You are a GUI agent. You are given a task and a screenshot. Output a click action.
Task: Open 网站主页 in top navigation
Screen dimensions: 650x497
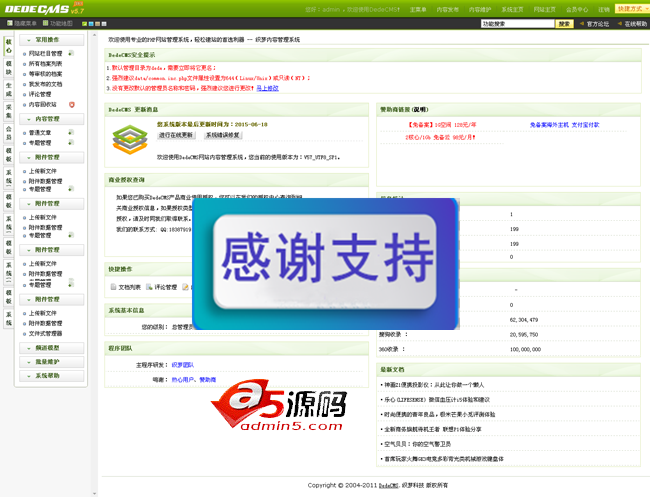pyautogui.click(x=545, y=9)
